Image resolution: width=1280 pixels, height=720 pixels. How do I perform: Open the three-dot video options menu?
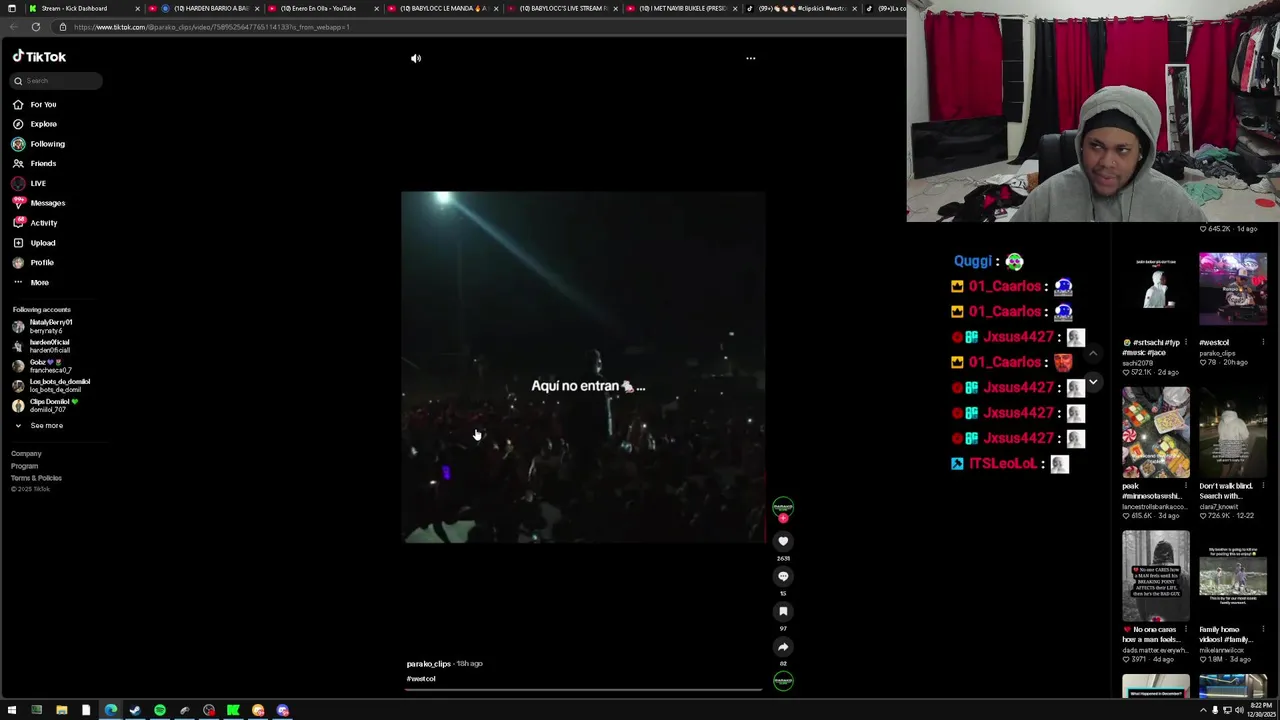point(751,58)
